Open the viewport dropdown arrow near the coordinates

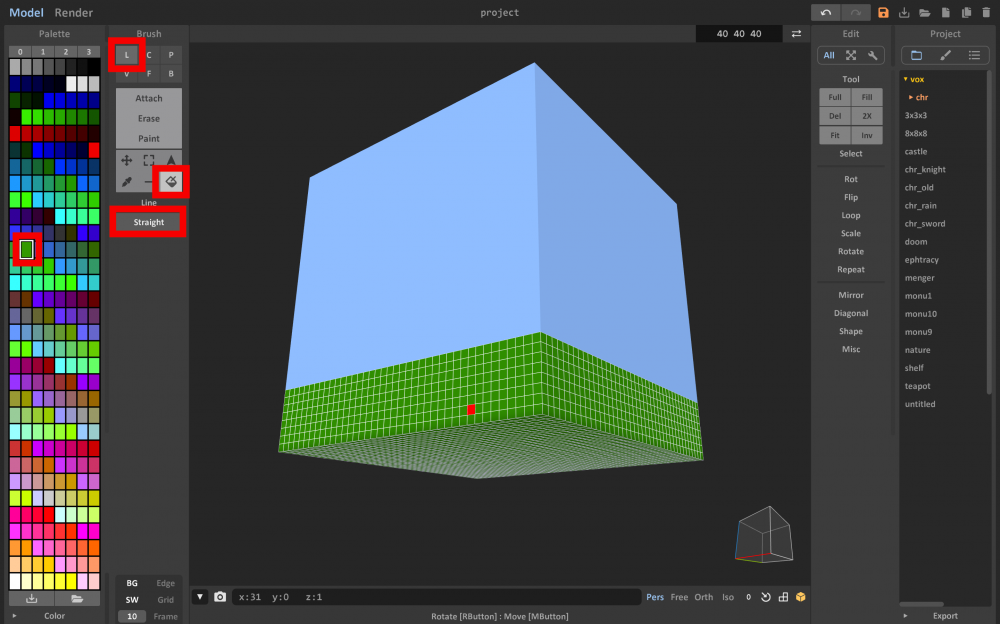point(199,596)
